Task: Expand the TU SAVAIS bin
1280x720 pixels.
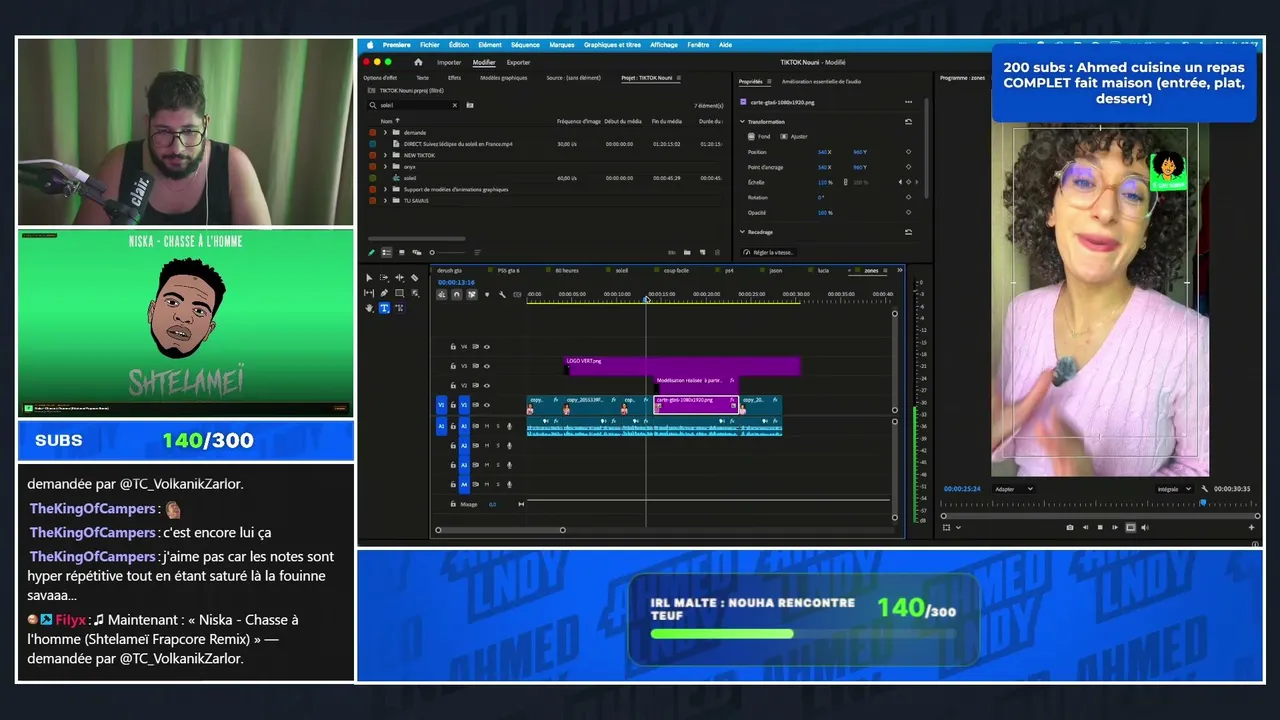Action: pos(385,200)
